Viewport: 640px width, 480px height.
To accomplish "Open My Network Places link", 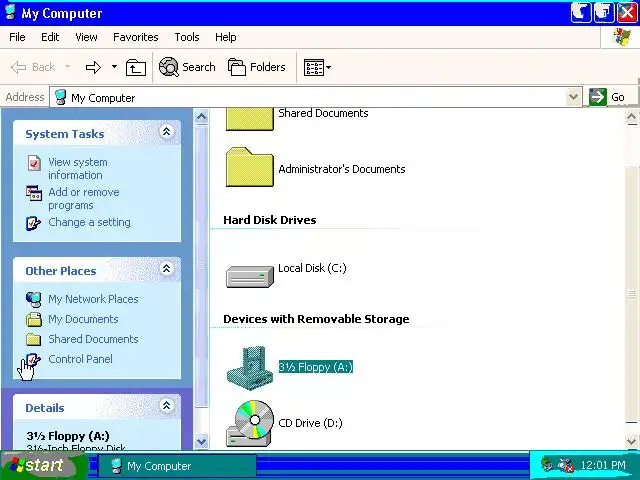I will click(93, 299).
